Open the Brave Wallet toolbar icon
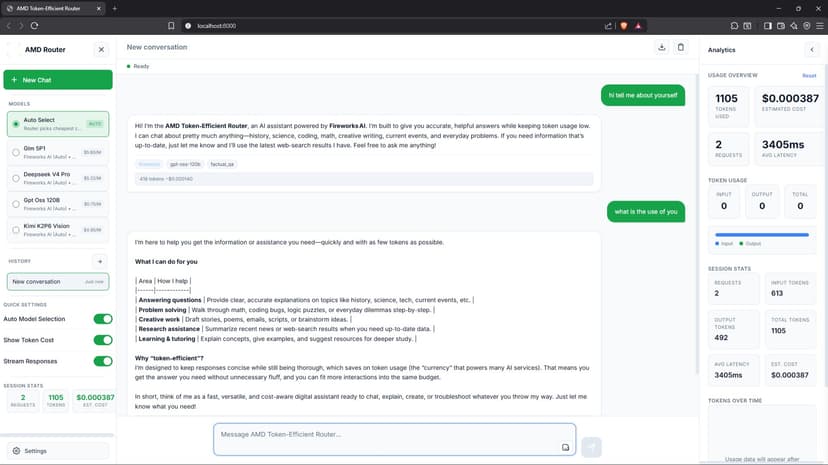The image size is (828, 465). pyautogui.click(x=780, y=25)
